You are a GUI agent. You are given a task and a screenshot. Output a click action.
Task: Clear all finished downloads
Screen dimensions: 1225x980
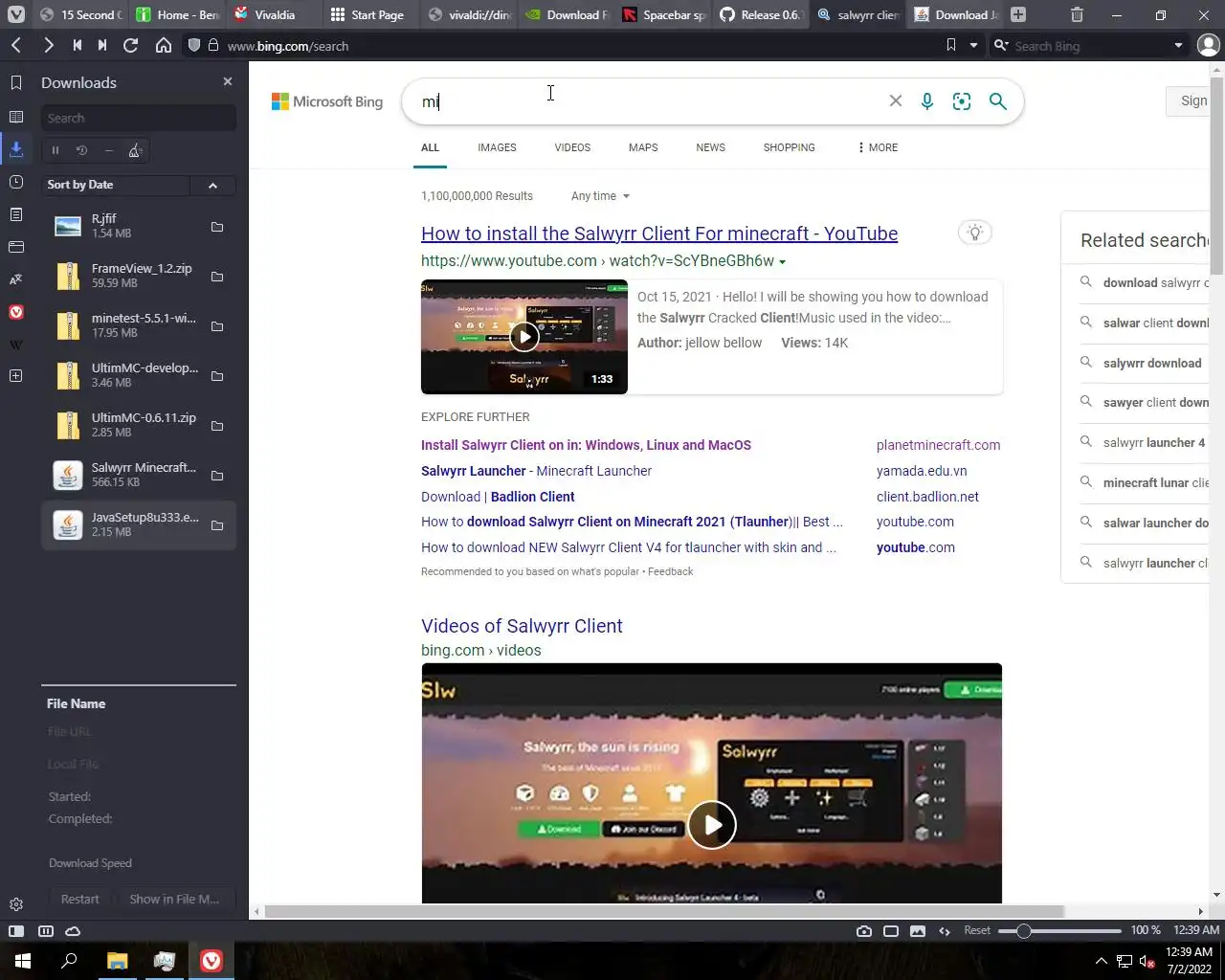[135, 150]
